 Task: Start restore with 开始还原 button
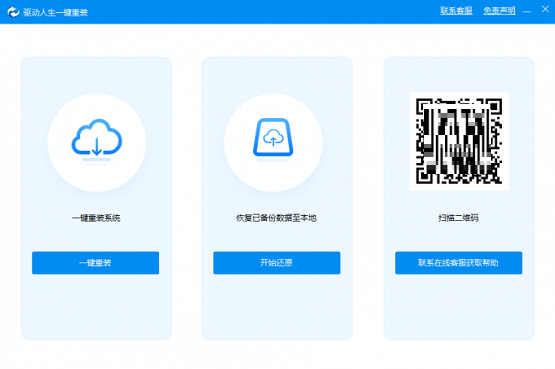coord(276,263)
